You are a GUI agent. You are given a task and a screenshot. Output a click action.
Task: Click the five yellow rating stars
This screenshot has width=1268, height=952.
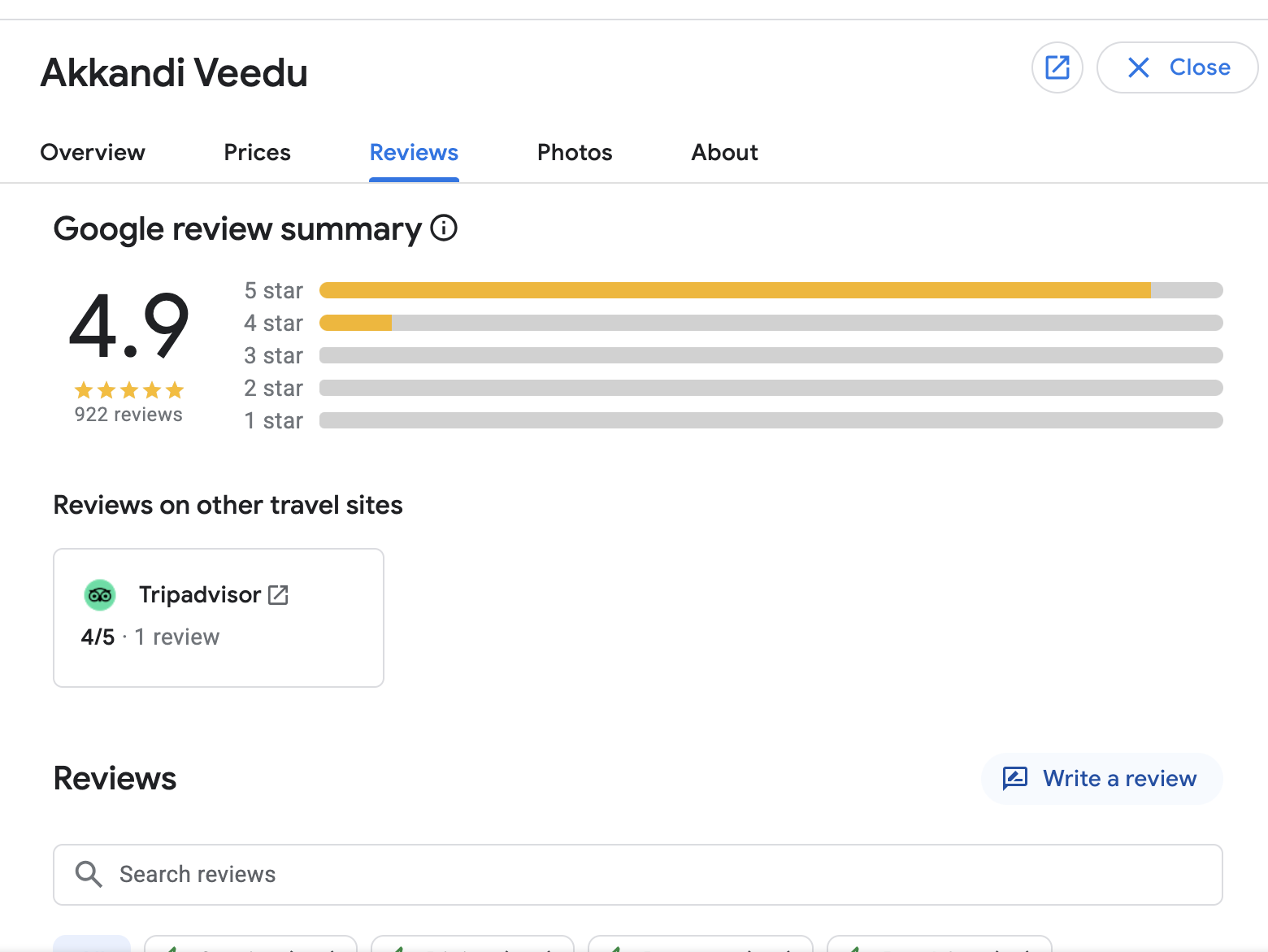pos(128,390)
